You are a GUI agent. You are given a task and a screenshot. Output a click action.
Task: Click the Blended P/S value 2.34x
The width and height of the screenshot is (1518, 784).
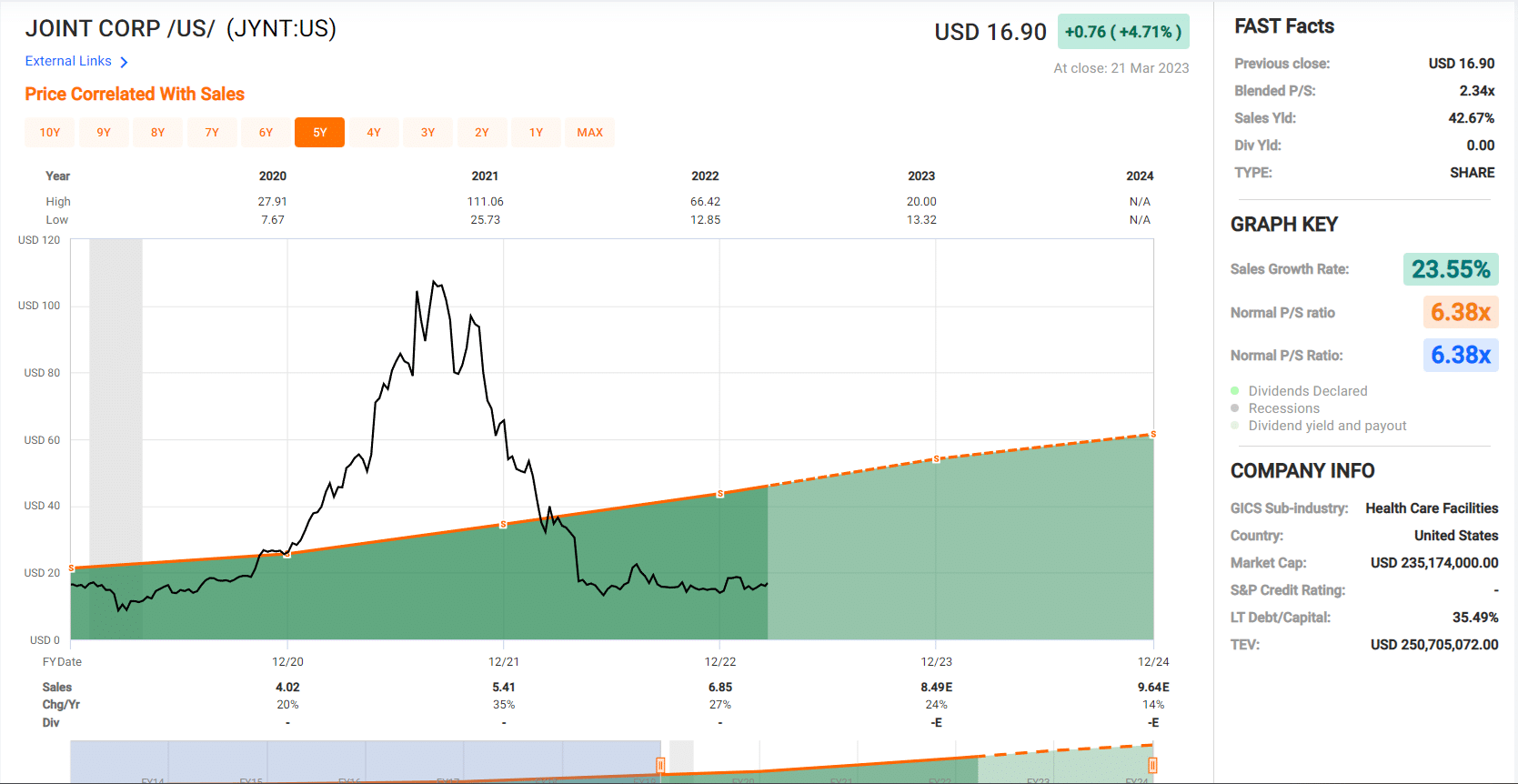coord(1477,91)
